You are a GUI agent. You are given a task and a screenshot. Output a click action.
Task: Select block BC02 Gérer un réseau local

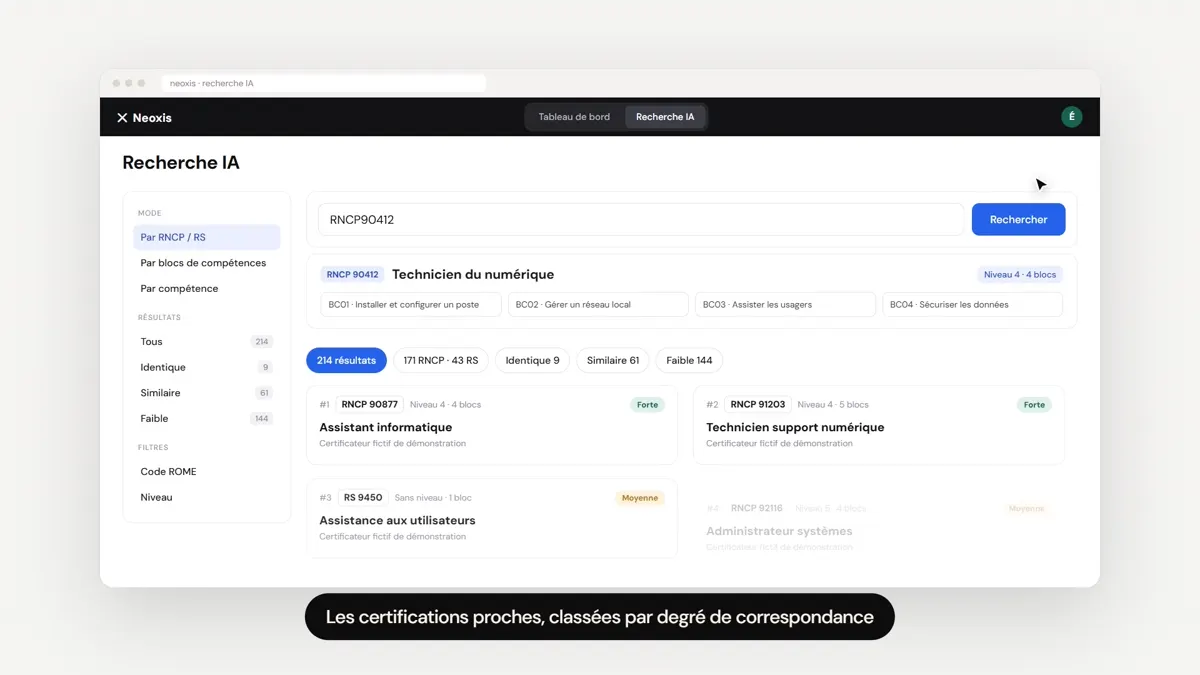[x=598, y=304]
